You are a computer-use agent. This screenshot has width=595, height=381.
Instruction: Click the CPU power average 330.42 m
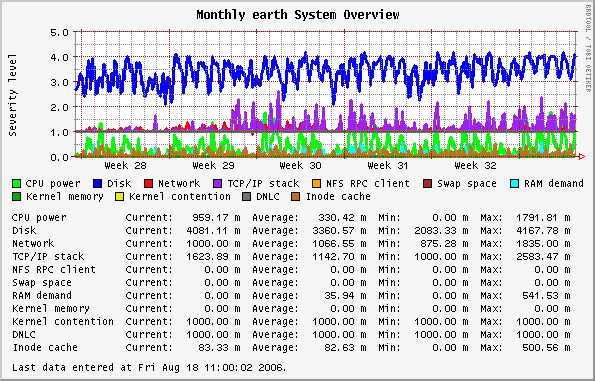click(x=342, y=218)
